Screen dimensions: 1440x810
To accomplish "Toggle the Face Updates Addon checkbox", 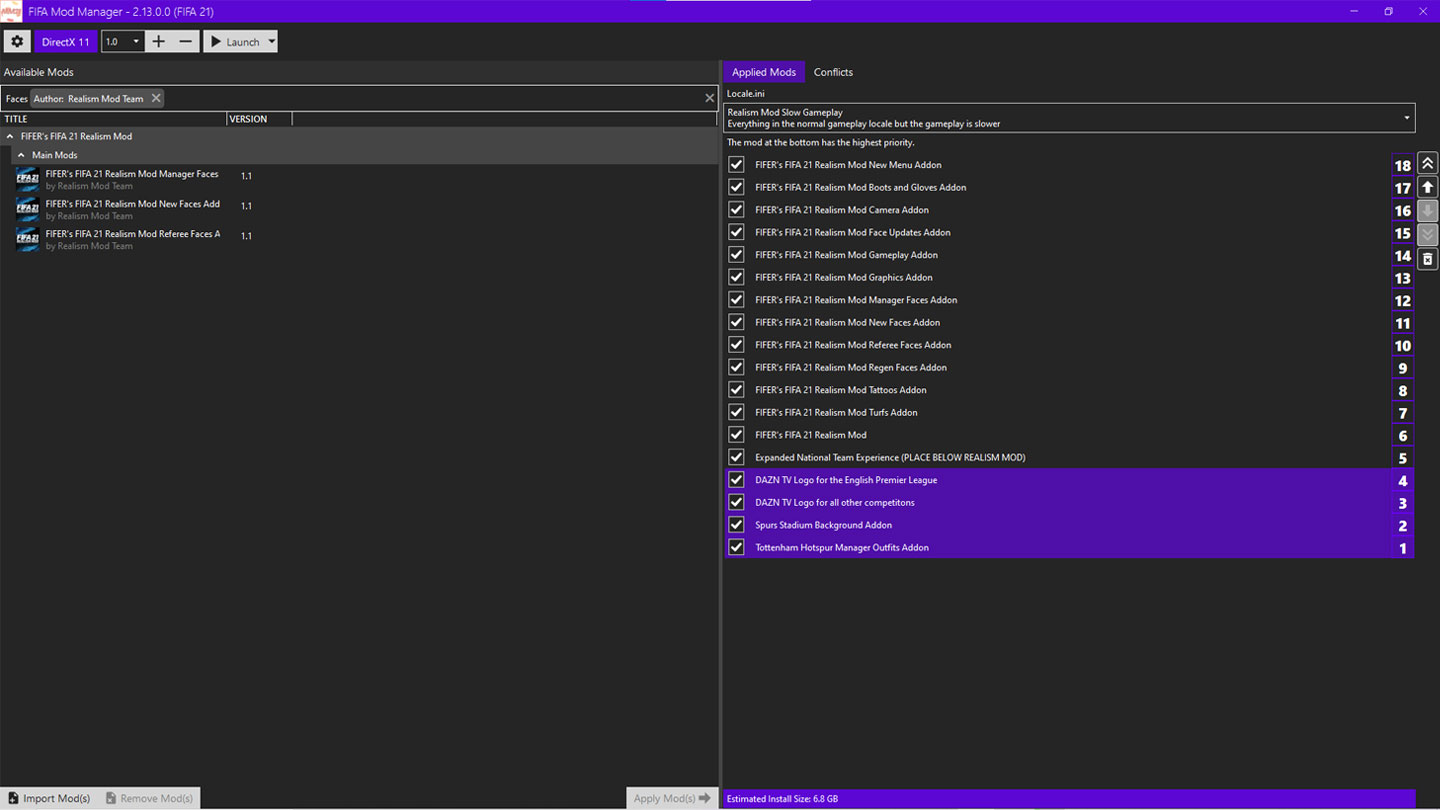I will 737,232.
